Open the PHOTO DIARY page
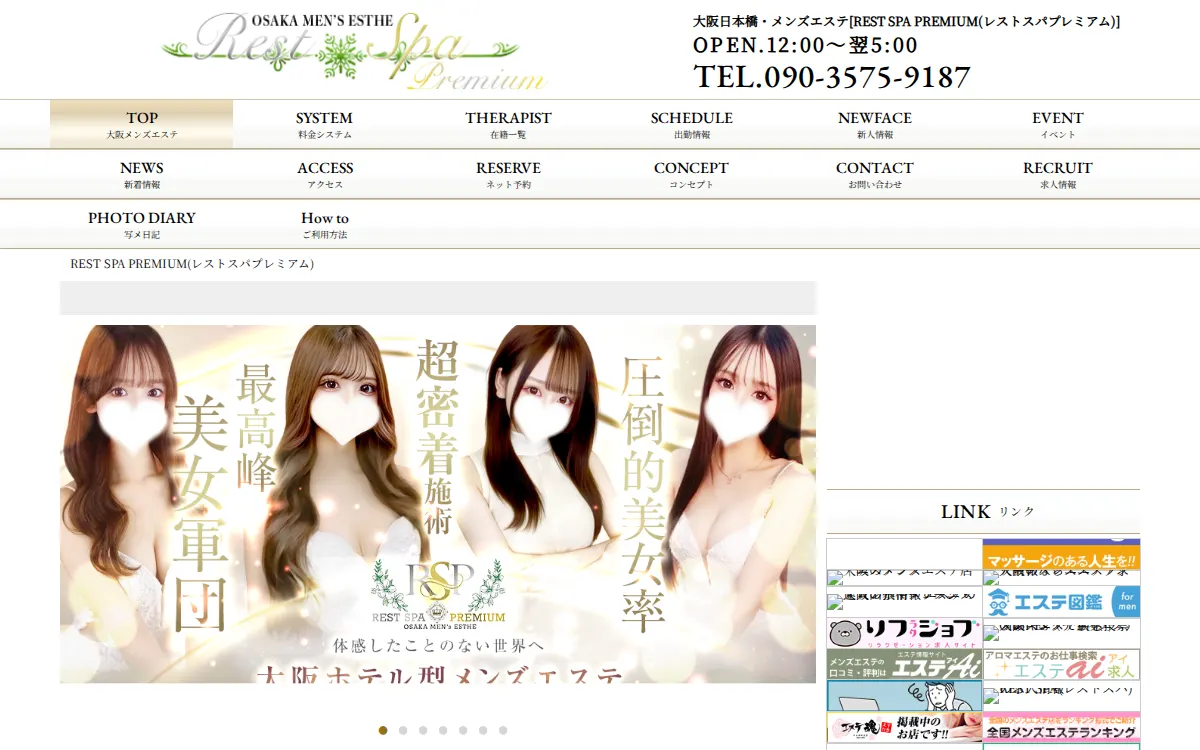The image size is (1200, 750). 142,224
